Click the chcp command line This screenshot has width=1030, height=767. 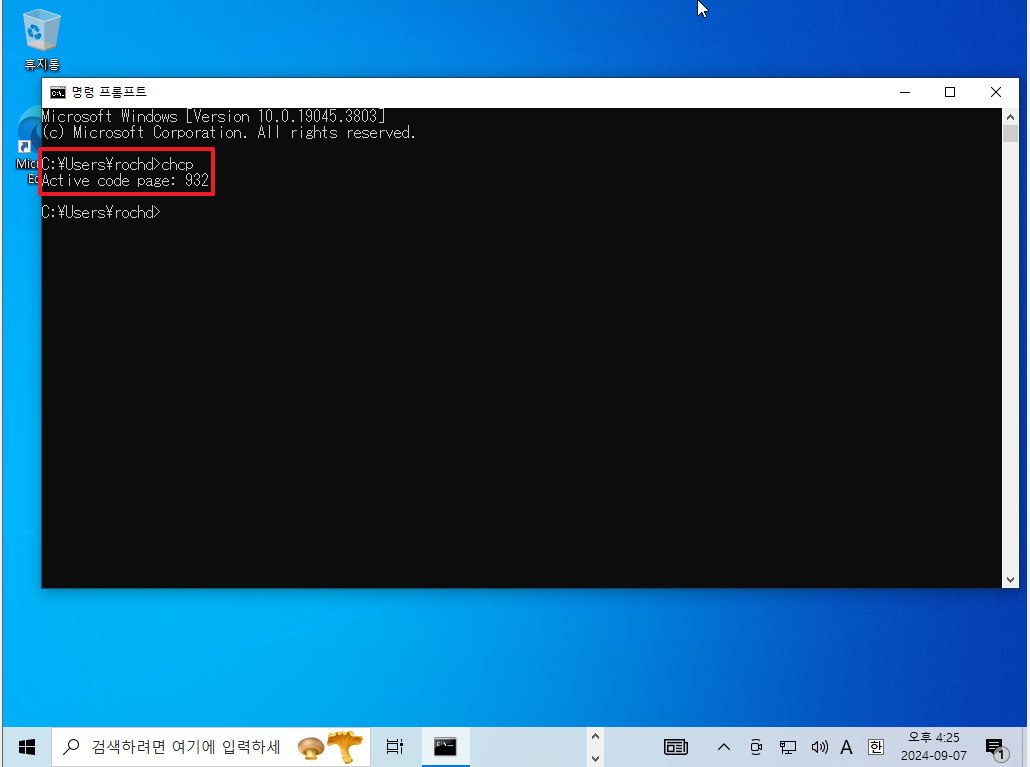pyautogui.click(x=118, y=164)
